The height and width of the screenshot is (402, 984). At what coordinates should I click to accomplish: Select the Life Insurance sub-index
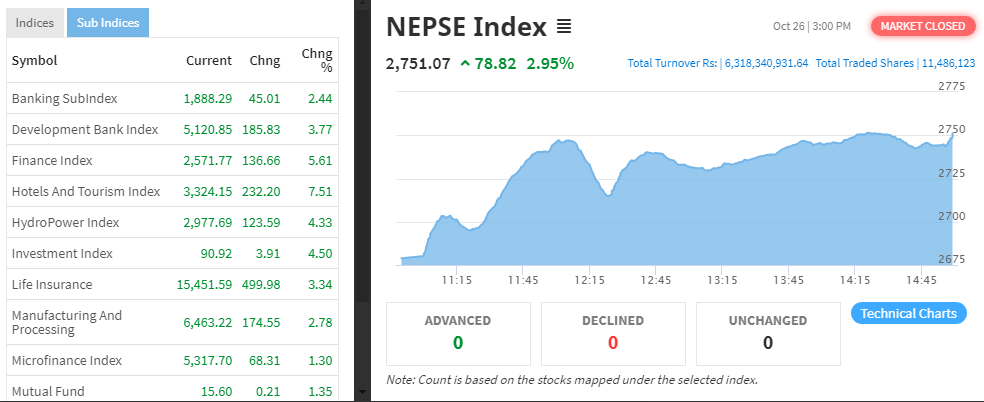coord(173,285)
